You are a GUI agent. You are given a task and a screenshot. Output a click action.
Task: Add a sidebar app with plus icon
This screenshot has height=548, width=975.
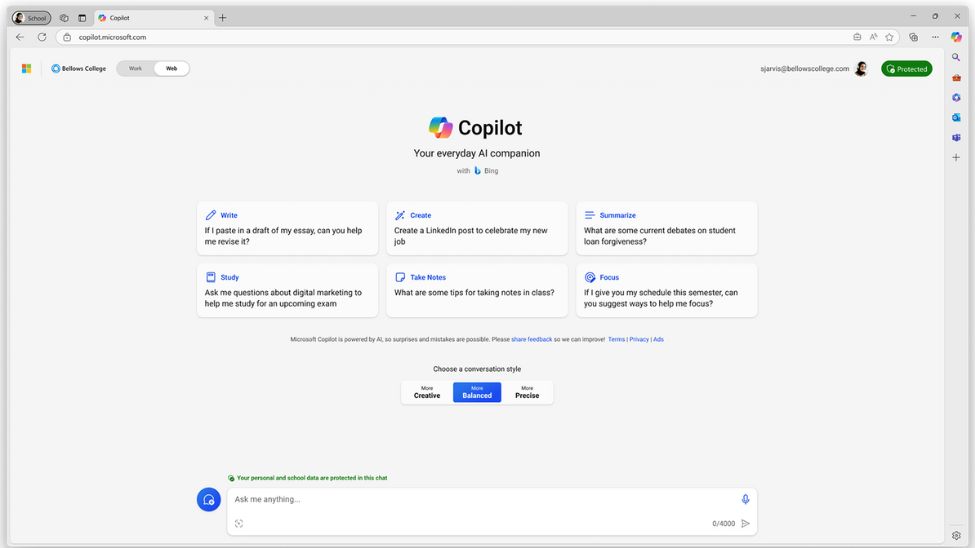tap(956, 157)
